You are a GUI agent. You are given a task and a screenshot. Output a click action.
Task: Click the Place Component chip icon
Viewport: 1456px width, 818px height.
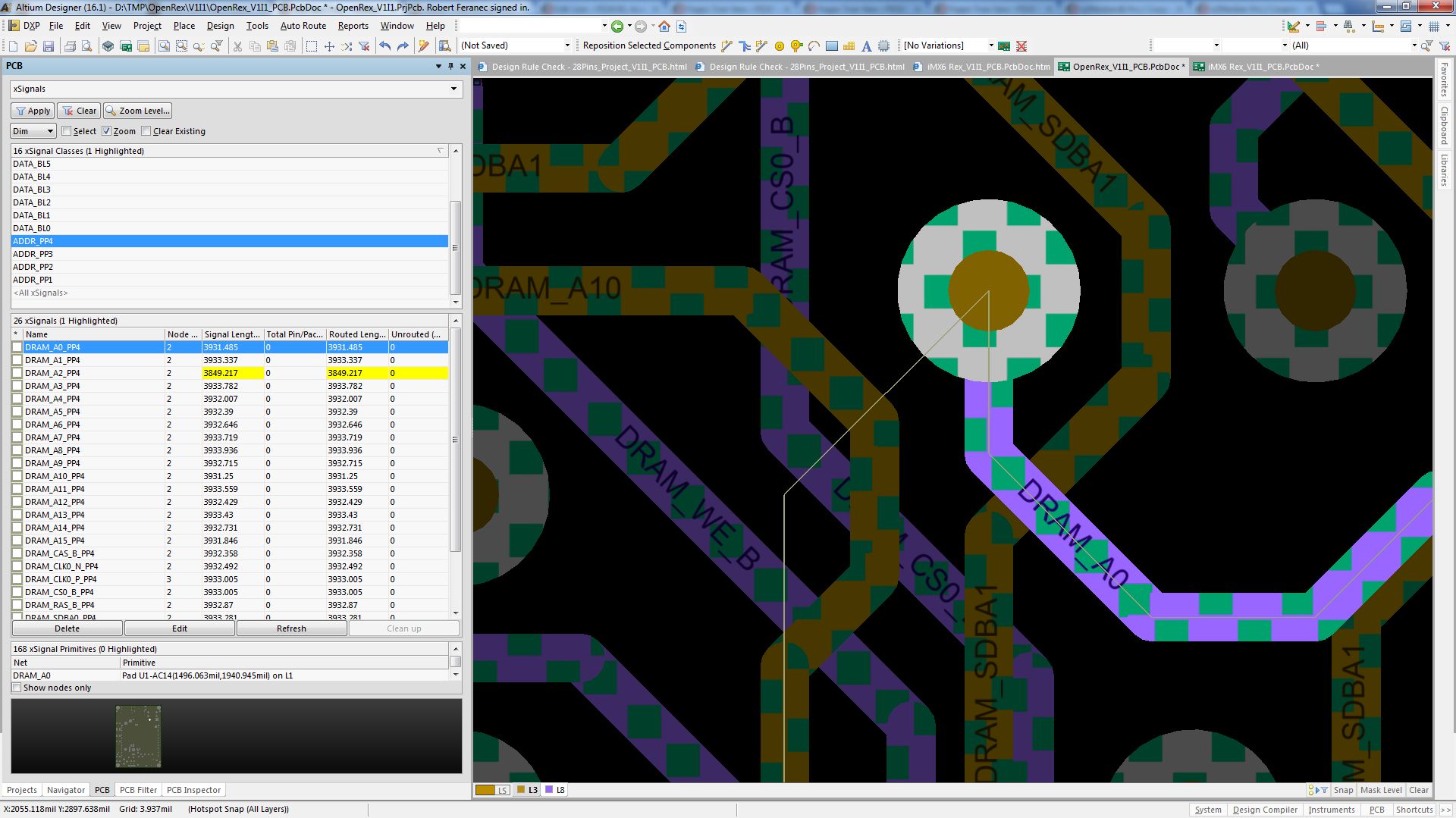click(883, 46)
